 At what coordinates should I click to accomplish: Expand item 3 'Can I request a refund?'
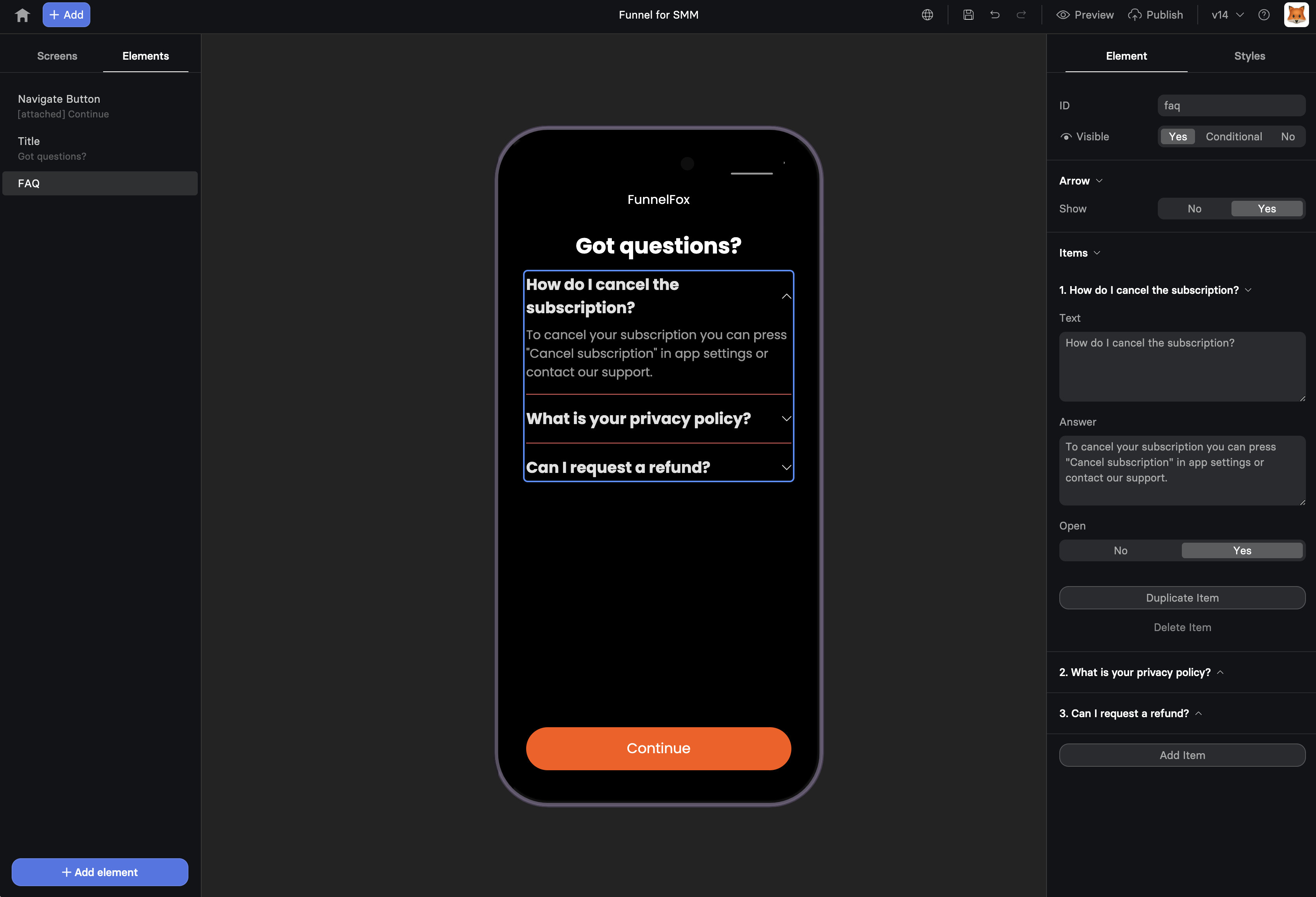click(1130, 714)
